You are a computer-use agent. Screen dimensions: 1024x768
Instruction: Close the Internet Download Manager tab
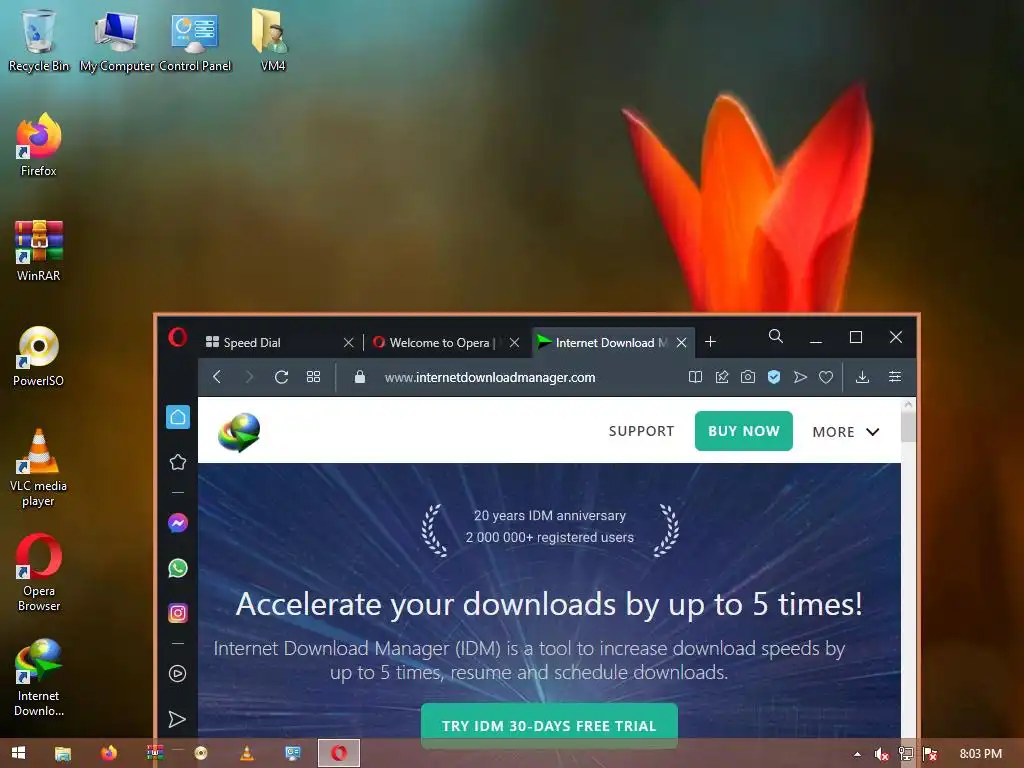pos(681,343)
